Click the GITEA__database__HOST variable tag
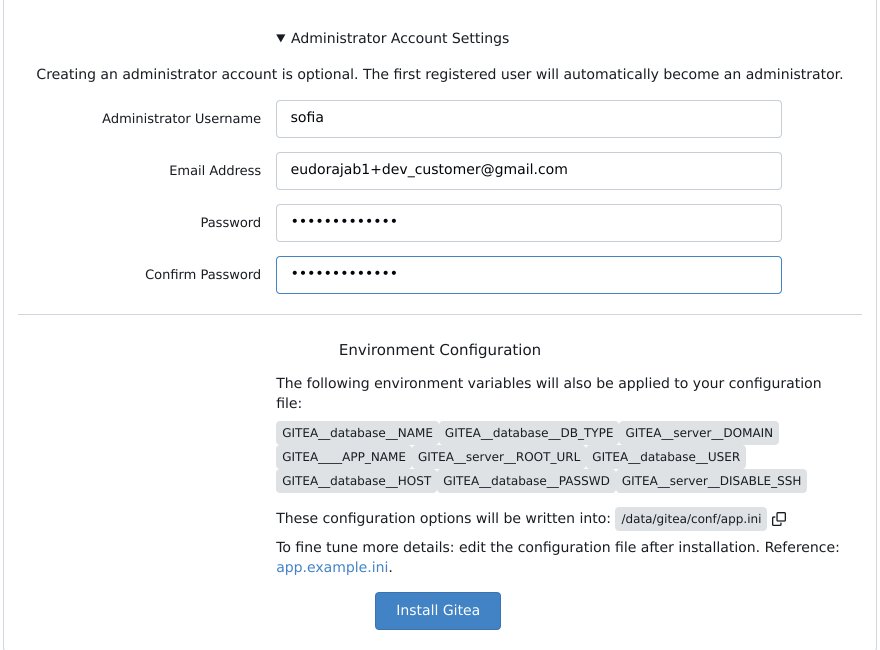Viewport: 880px width, 650px height. coord(356,481)
